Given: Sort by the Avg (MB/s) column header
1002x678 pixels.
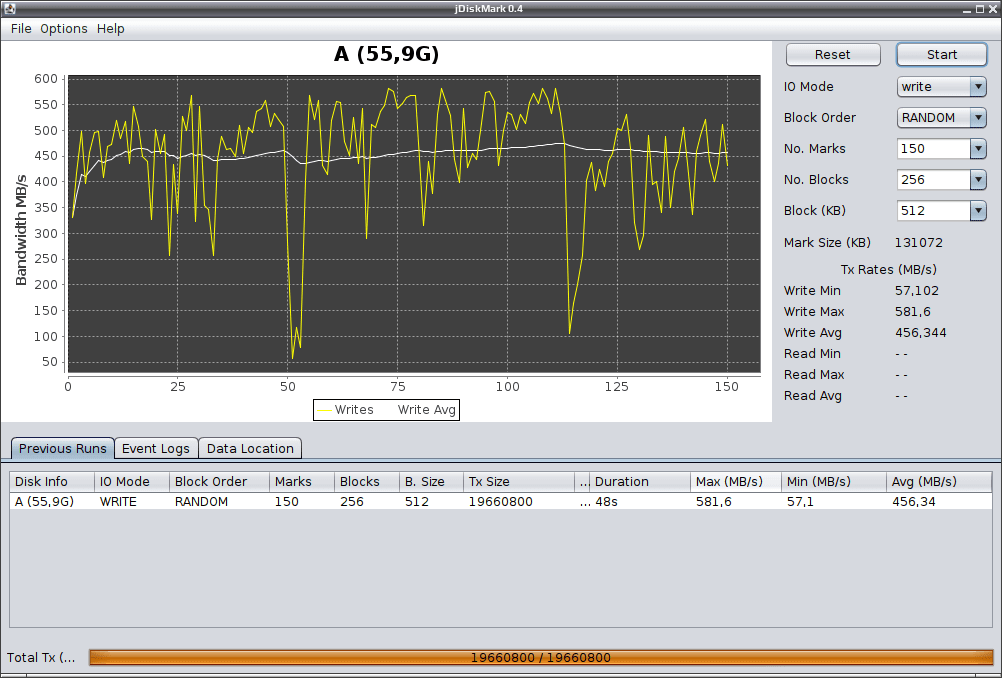Looking at the screenshot, I should coord(939,482).
